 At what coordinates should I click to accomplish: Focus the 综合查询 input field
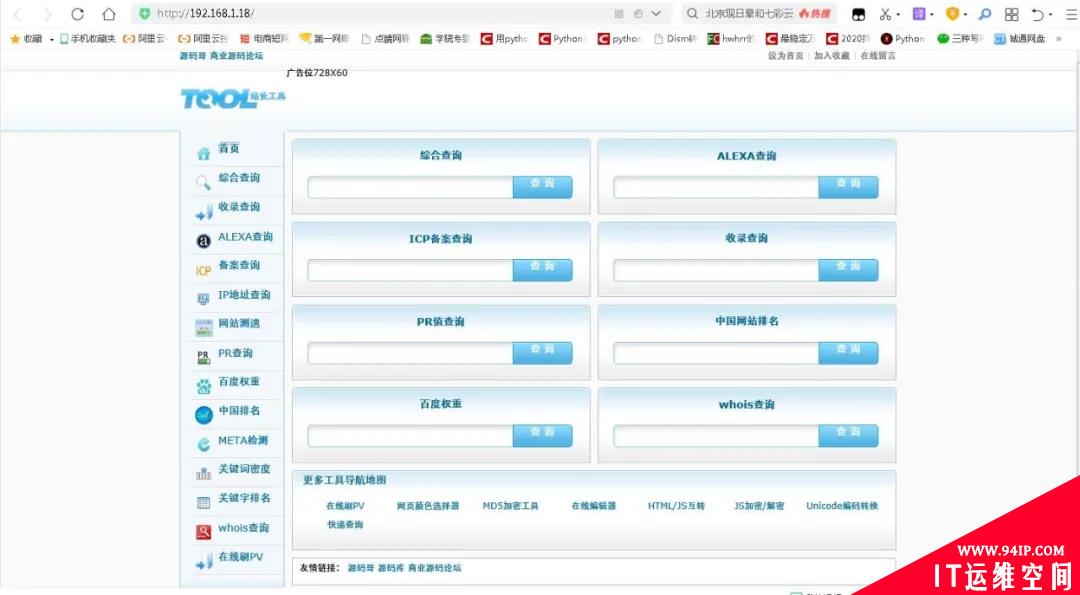click(x=410, y=187)
